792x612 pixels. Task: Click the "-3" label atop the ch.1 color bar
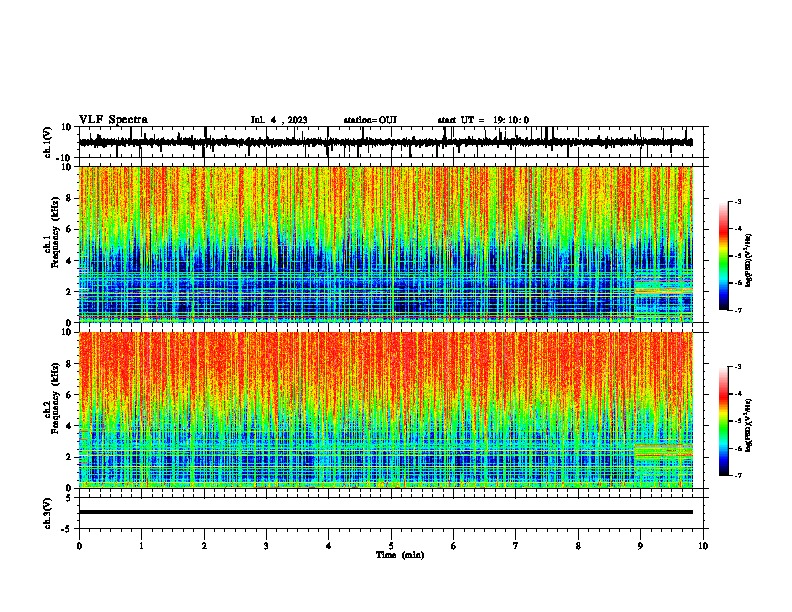tap(737, 201)
